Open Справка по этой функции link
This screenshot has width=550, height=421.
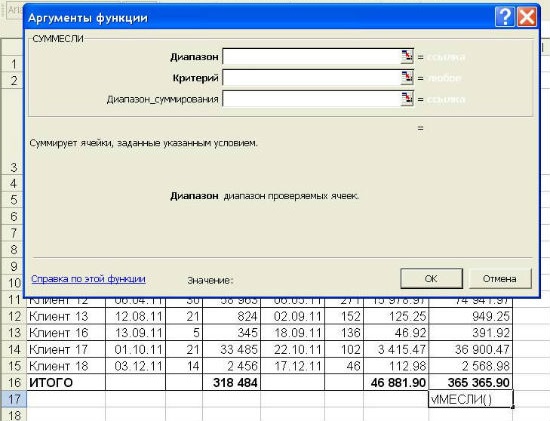tap(88, 279)
